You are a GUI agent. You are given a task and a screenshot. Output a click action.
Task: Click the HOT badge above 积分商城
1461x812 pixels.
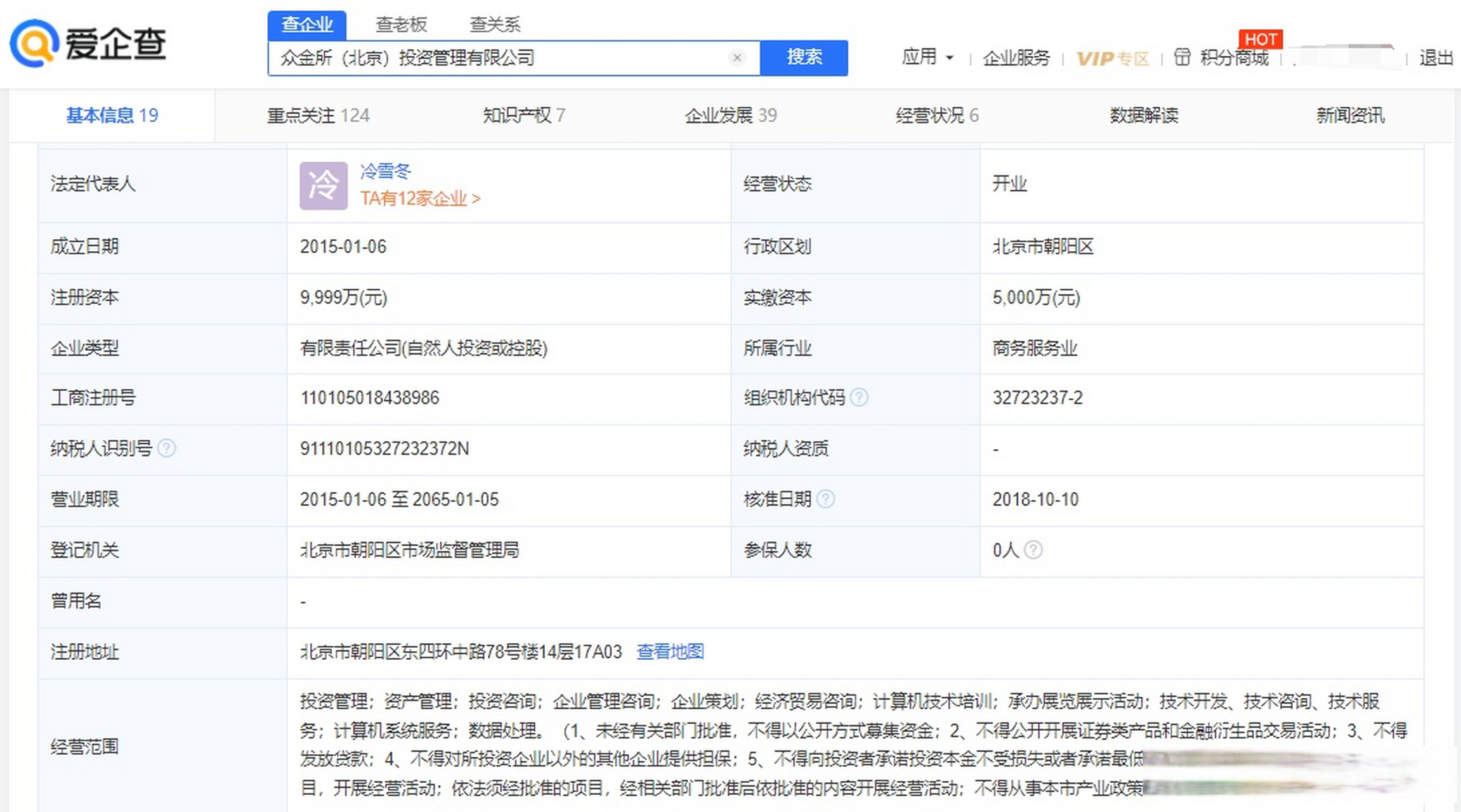pyautogui.click(x=1261, y=39)
